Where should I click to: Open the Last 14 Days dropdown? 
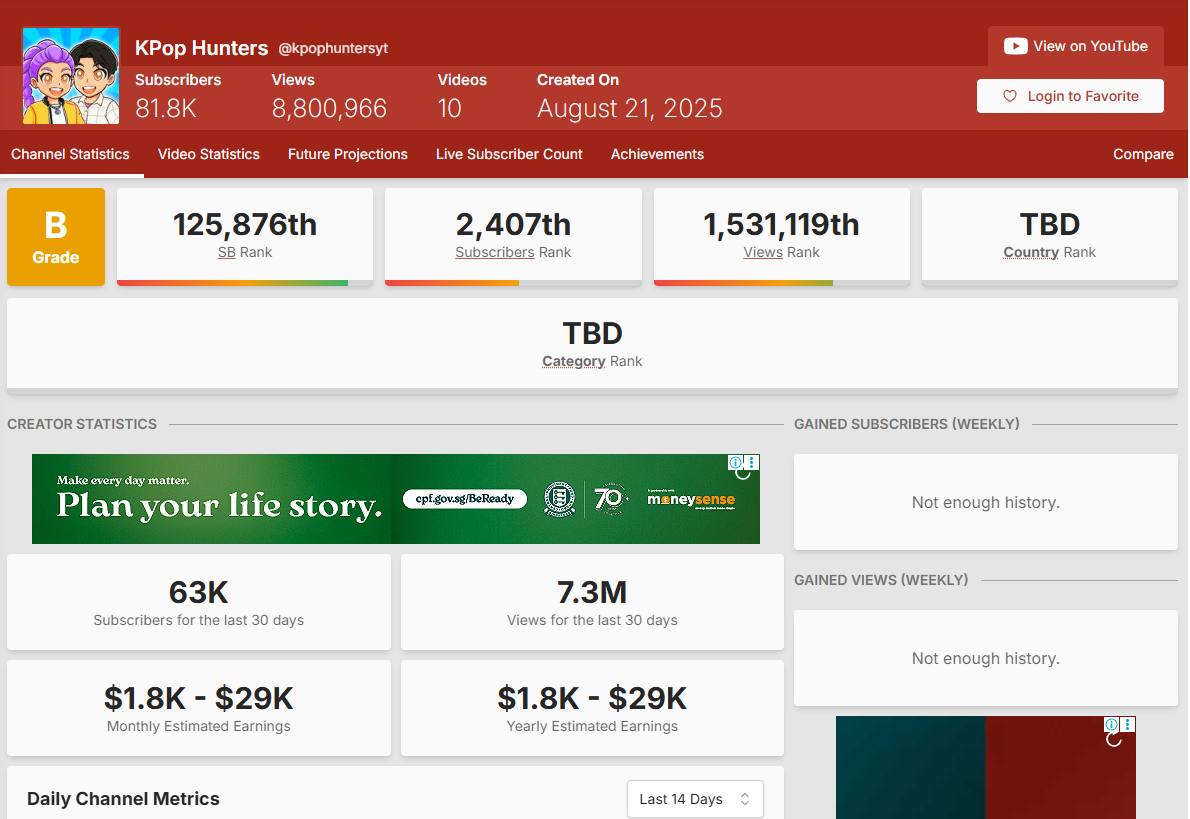tap(695, 799)
